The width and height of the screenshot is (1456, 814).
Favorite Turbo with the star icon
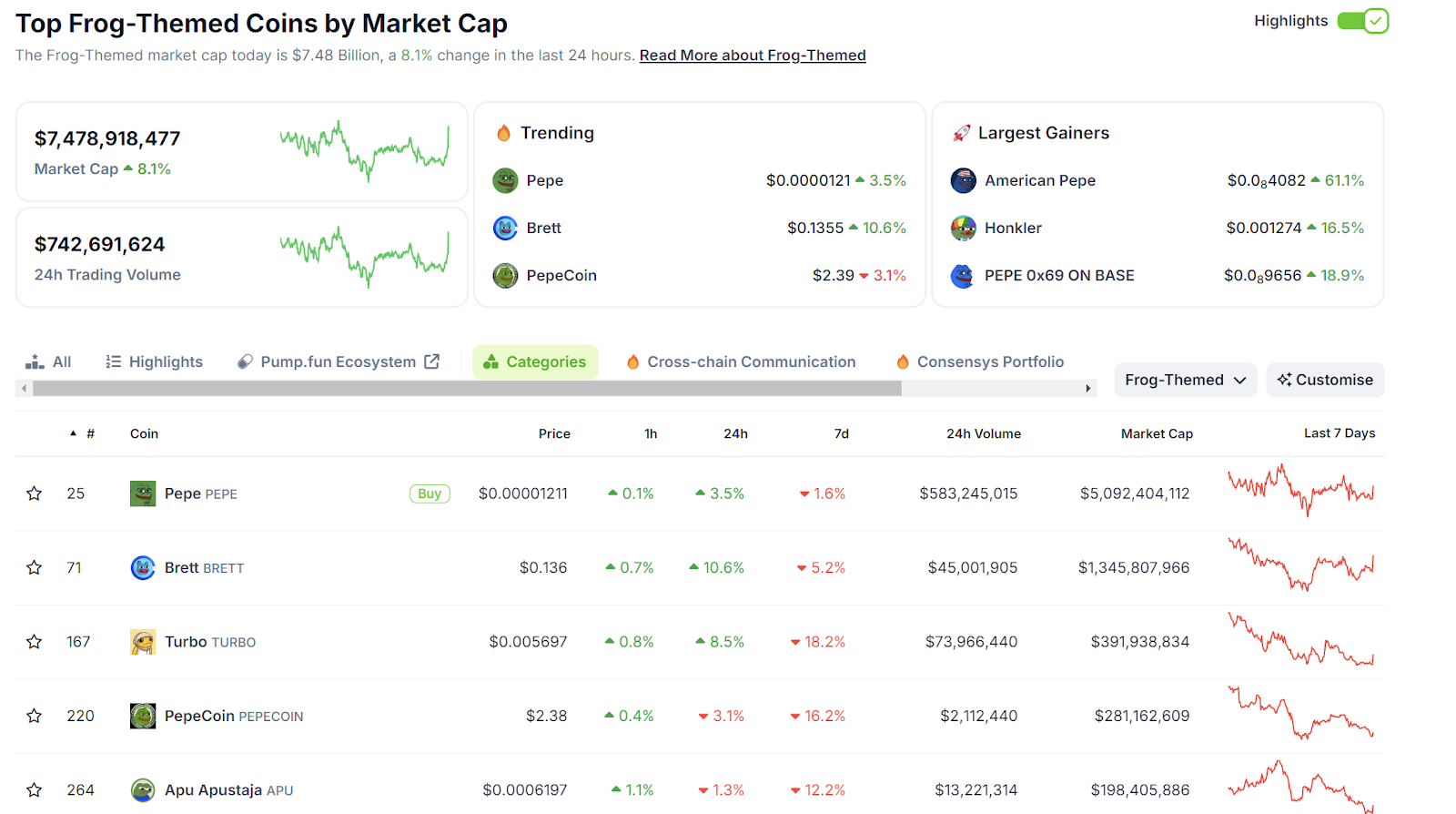tap(35, 642)
